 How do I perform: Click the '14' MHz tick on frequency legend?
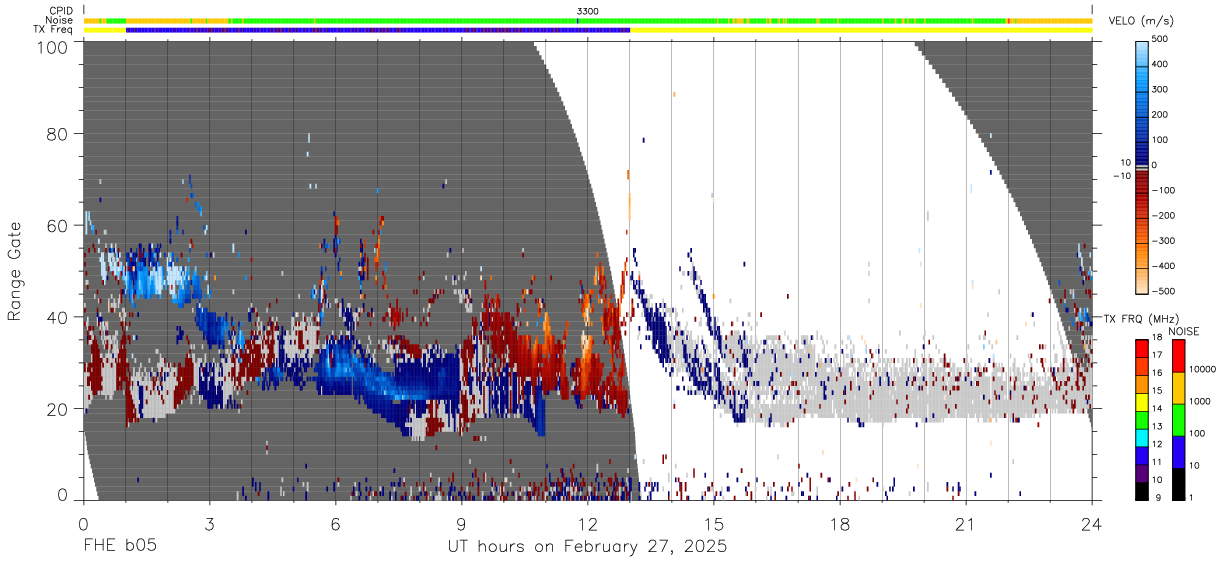pyautogui.click(x=1159, y=409)
